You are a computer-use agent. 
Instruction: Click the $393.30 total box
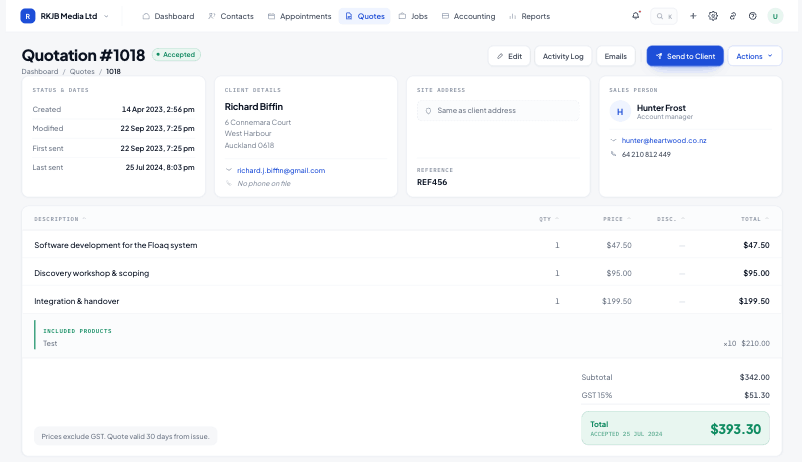click(x=675, y=428)
